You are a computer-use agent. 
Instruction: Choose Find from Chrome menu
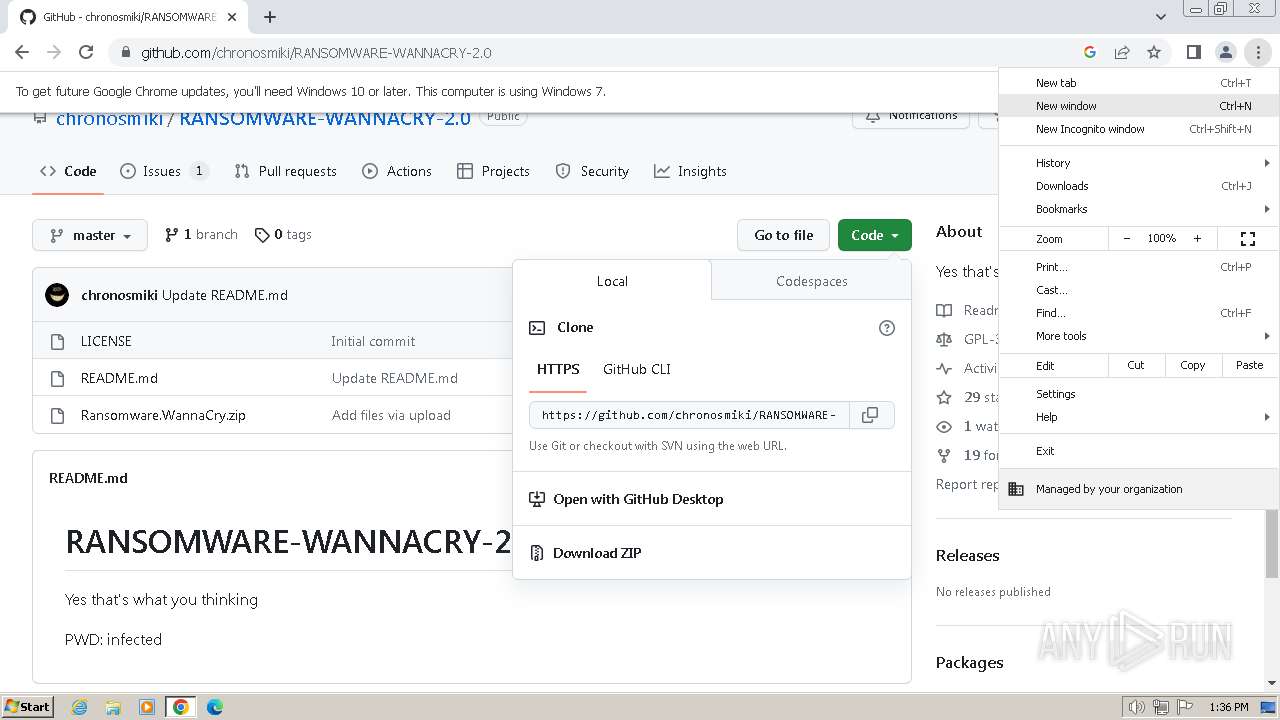coord(1138,313)
